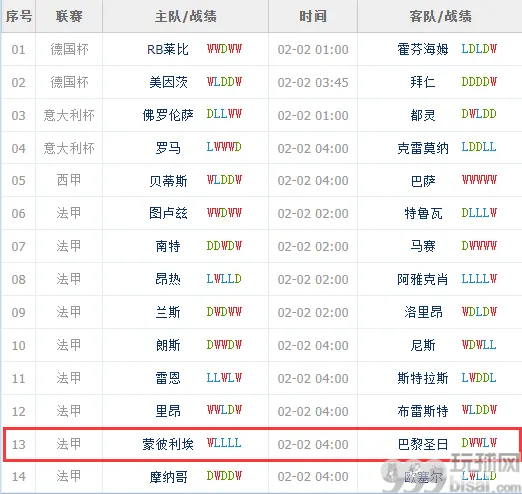Select RB莱比 form record WWDWW

[224, 49]
